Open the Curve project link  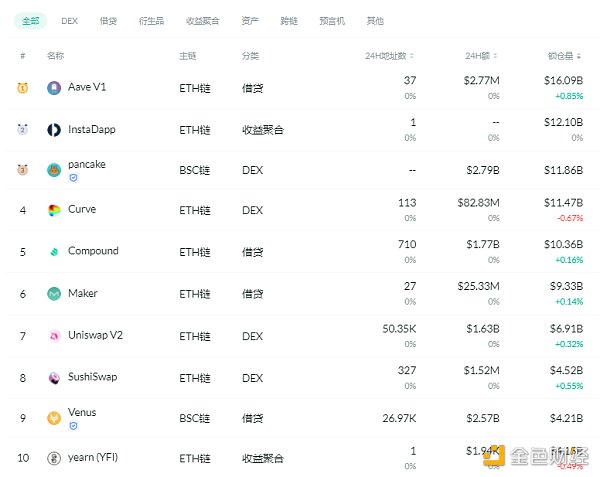click(82, 209)
